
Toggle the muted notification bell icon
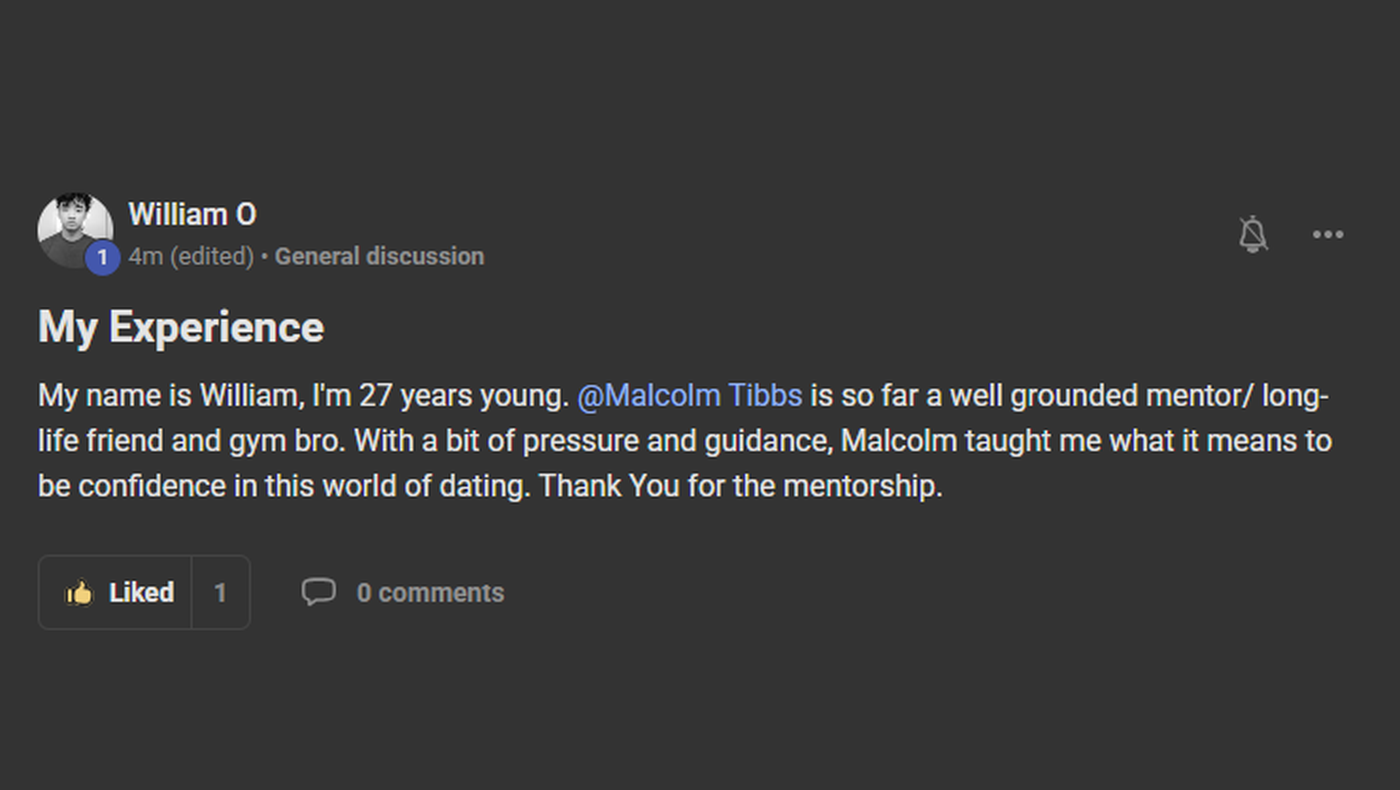pos(1252,234)
